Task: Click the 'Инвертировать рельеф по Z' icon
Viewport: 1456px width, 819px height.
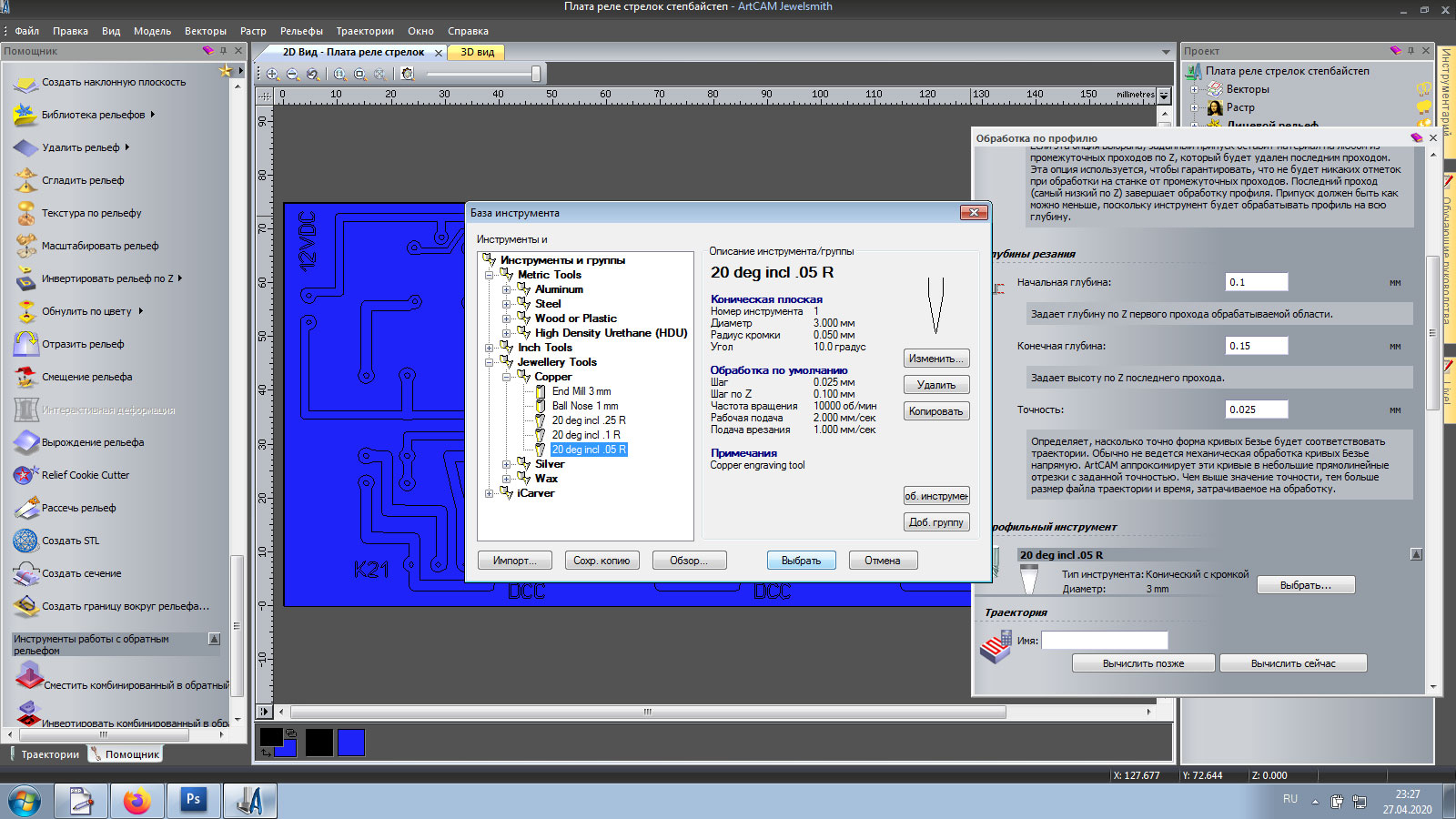Action: [25, 279]
